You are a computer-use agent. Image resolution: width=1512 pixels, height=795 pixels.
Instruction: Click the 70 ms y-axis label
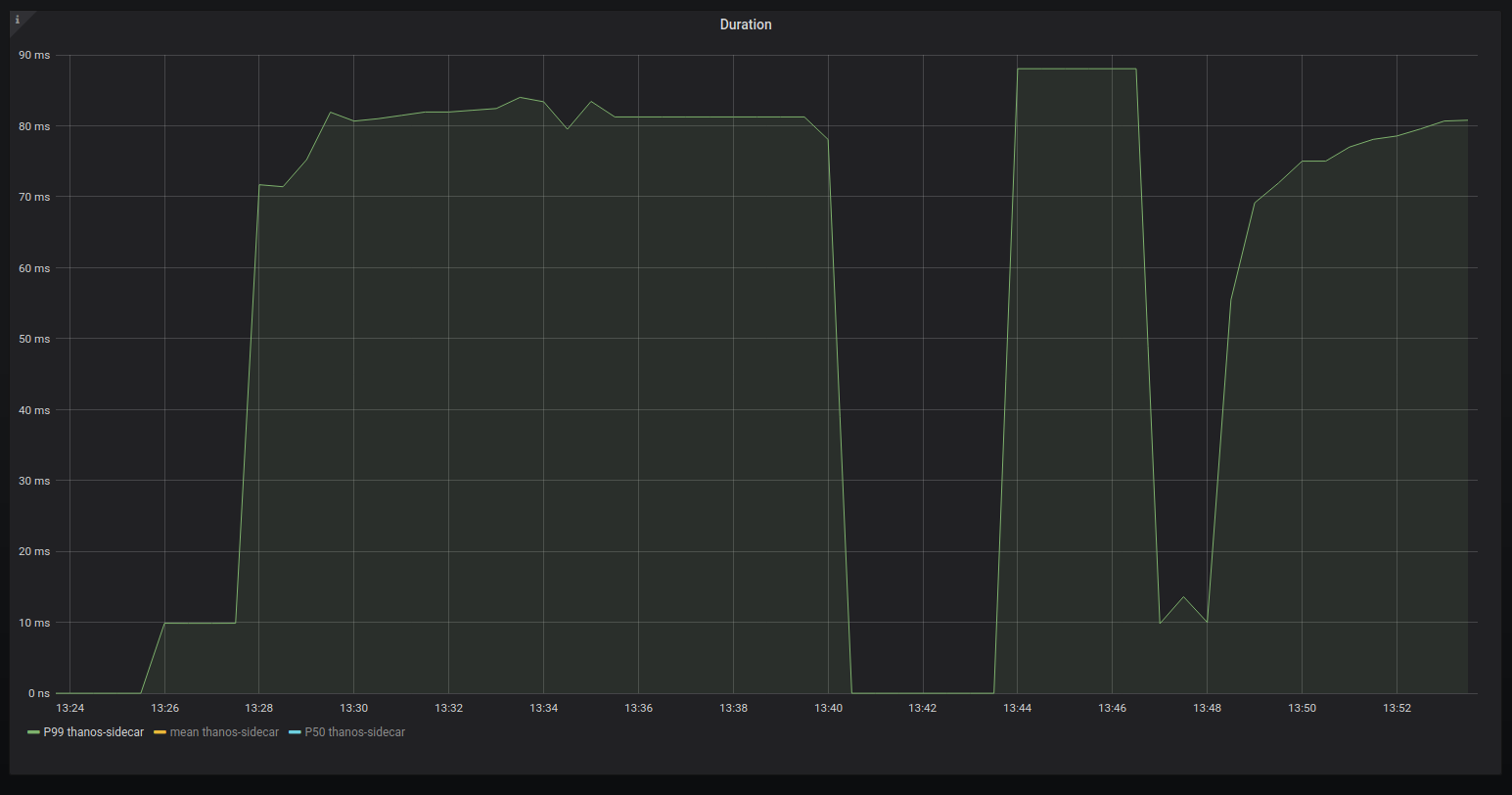[34, 197]
